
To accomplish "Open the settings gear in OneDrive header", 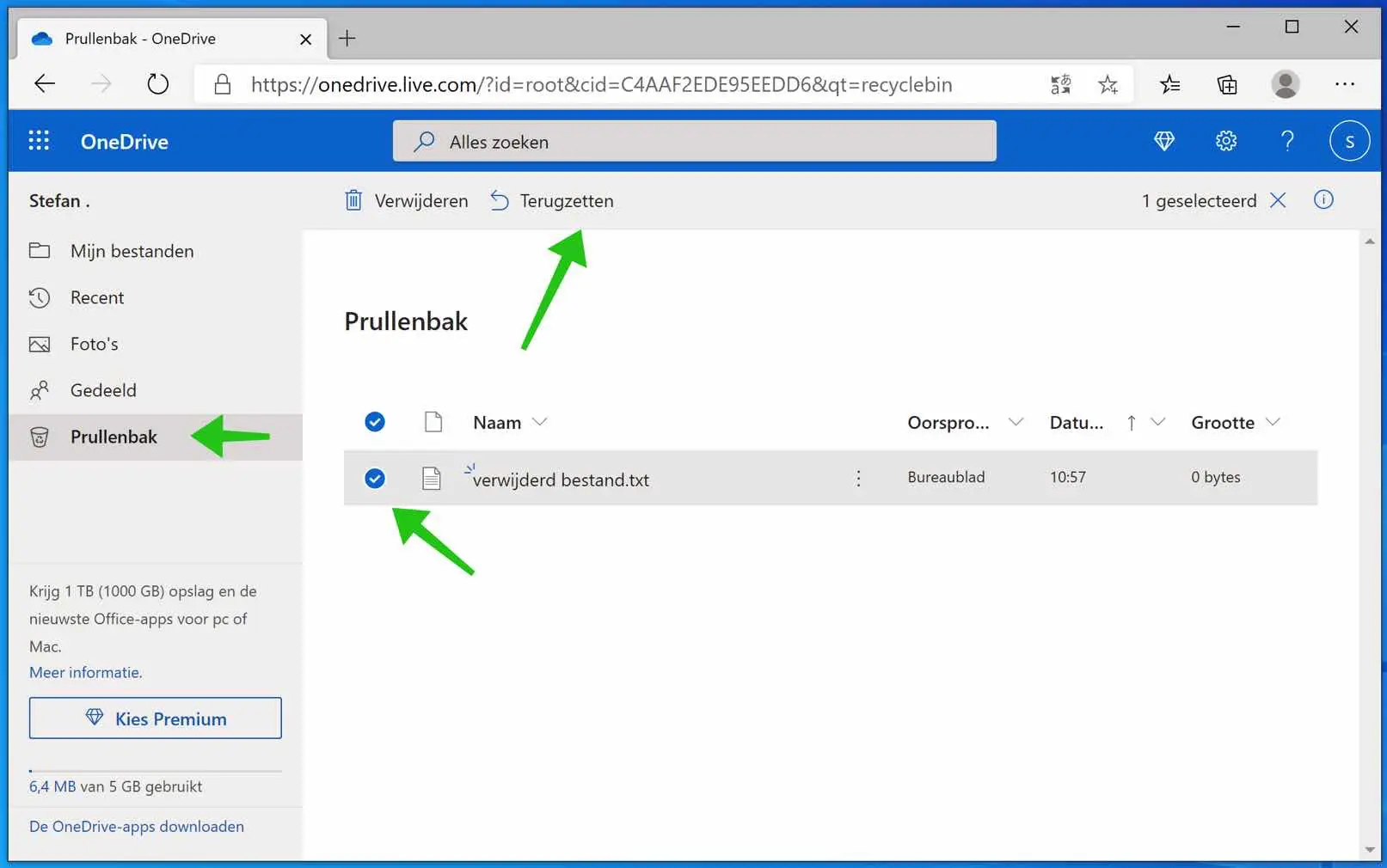I will pyautogui.click(x=1226, y=141).
